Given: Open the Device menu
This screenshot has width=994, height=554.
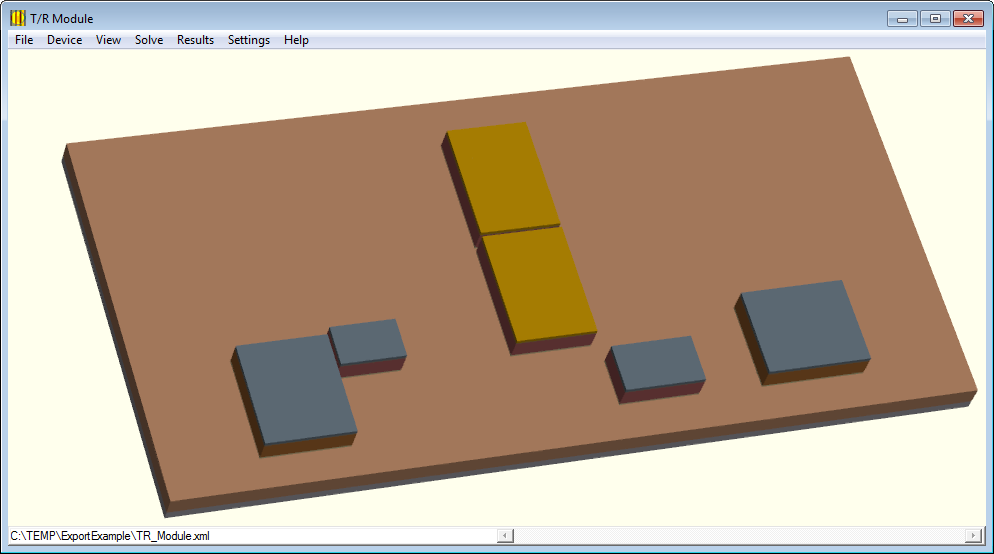Looking at the screenshot, I should [x=64, y=40].
